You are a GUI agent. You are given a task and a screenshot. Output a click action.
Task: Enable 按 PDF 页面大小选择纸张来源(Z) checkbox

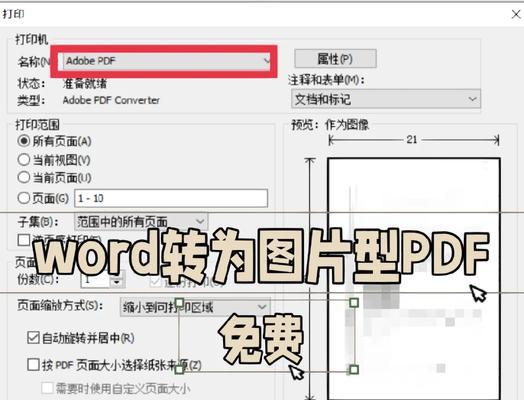pos(33,365)
